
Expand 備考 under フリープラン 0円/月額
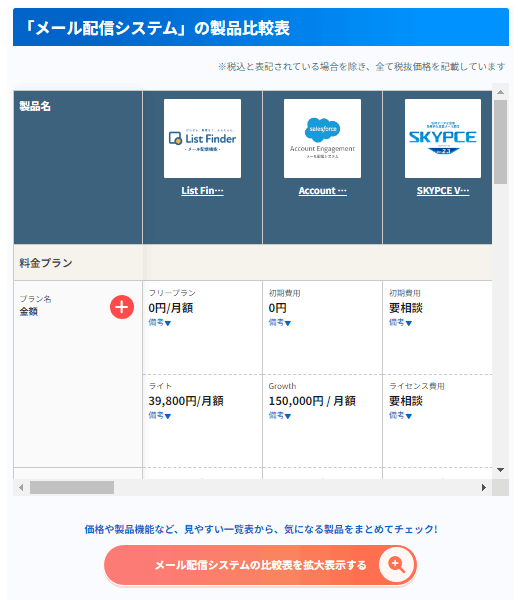(160, 323)
